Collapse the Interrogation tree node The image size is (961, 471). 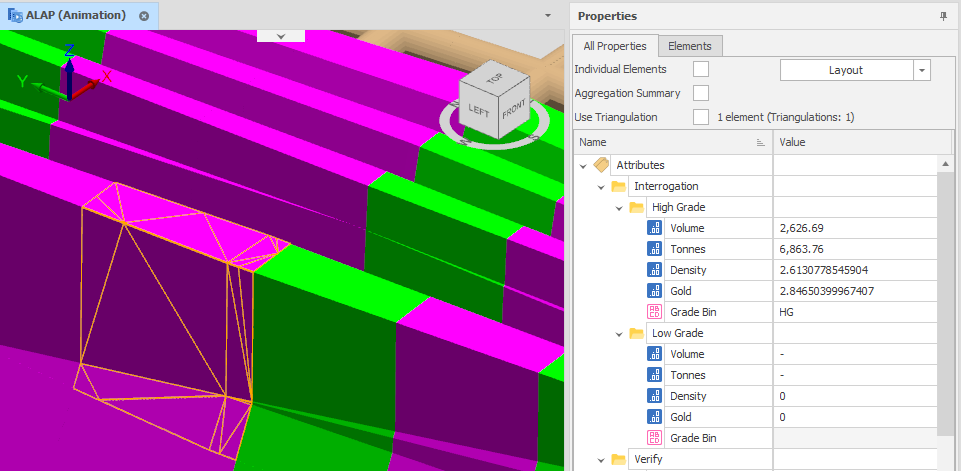coord(601,186)
